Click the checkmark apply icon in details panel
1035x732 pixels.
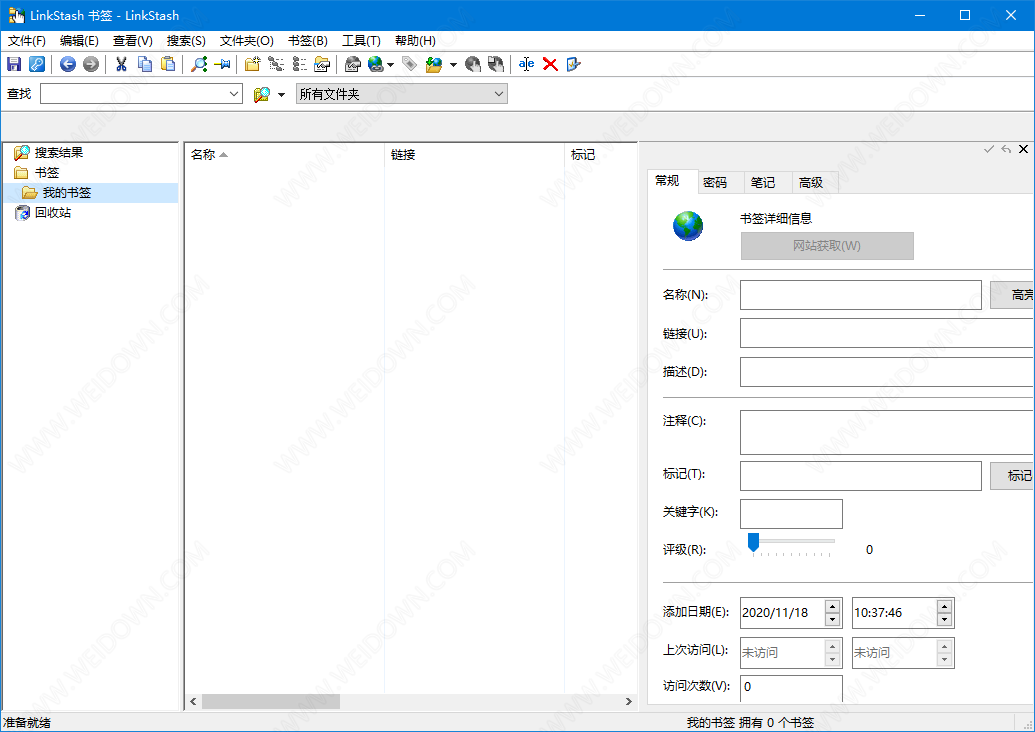[x=989, y=149]
